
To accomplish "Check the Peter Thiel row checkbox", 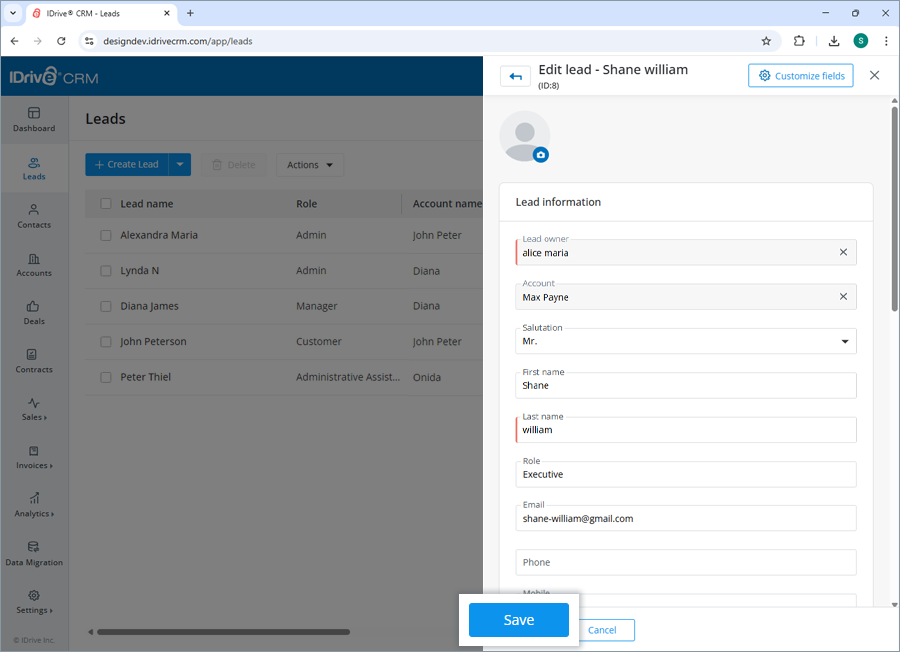I will pos(105,377).
